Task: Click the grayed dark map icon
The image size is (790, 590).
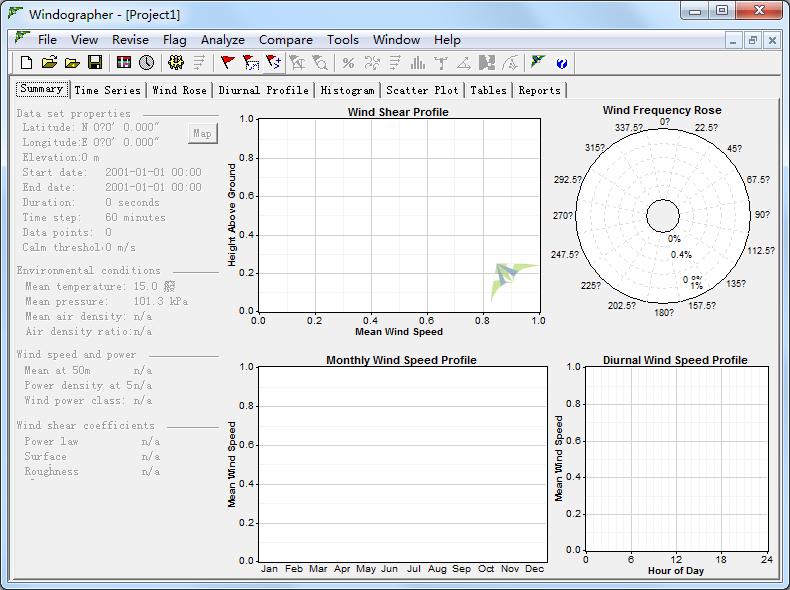Action: [487, 62]
